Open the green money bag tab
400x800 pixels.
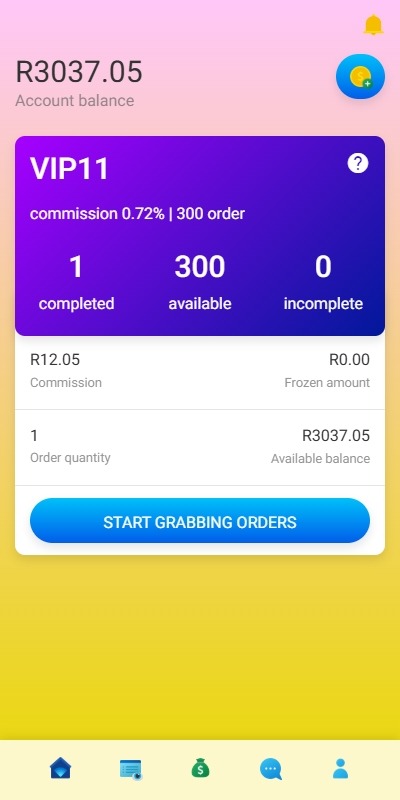200,768
